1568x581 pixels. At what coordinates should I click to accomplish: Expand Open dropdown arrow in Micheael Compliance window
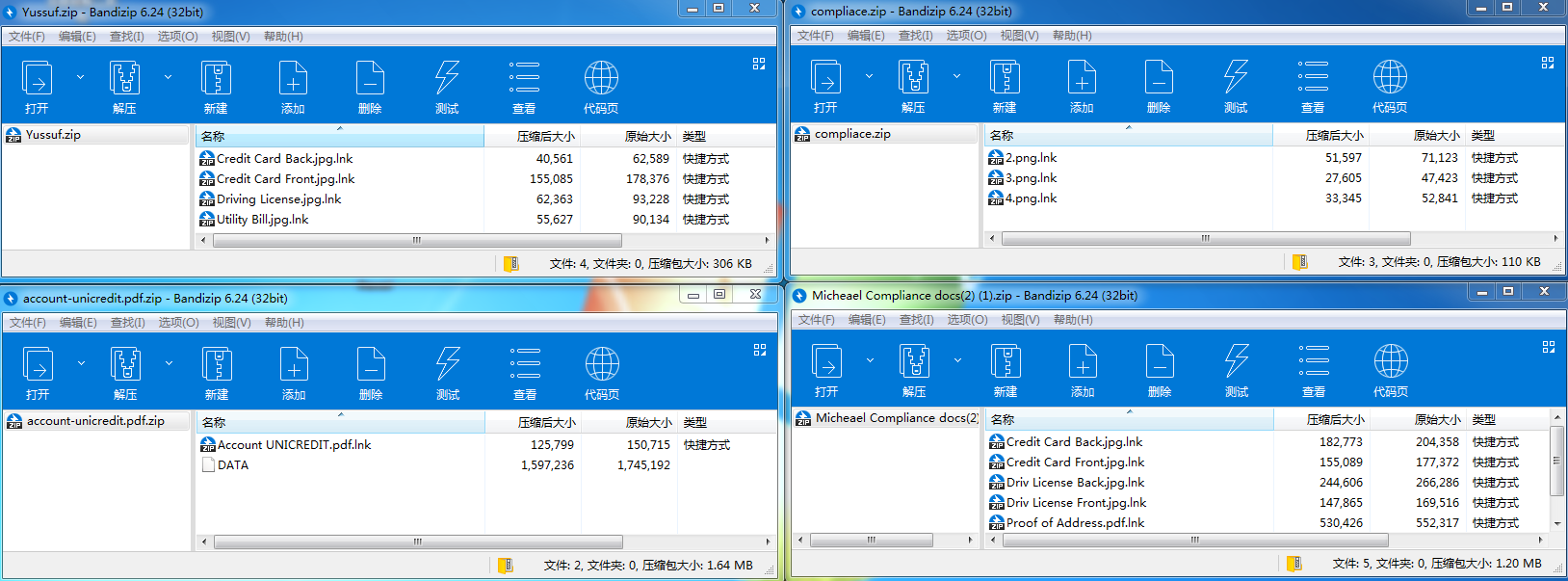coord(870,360)
